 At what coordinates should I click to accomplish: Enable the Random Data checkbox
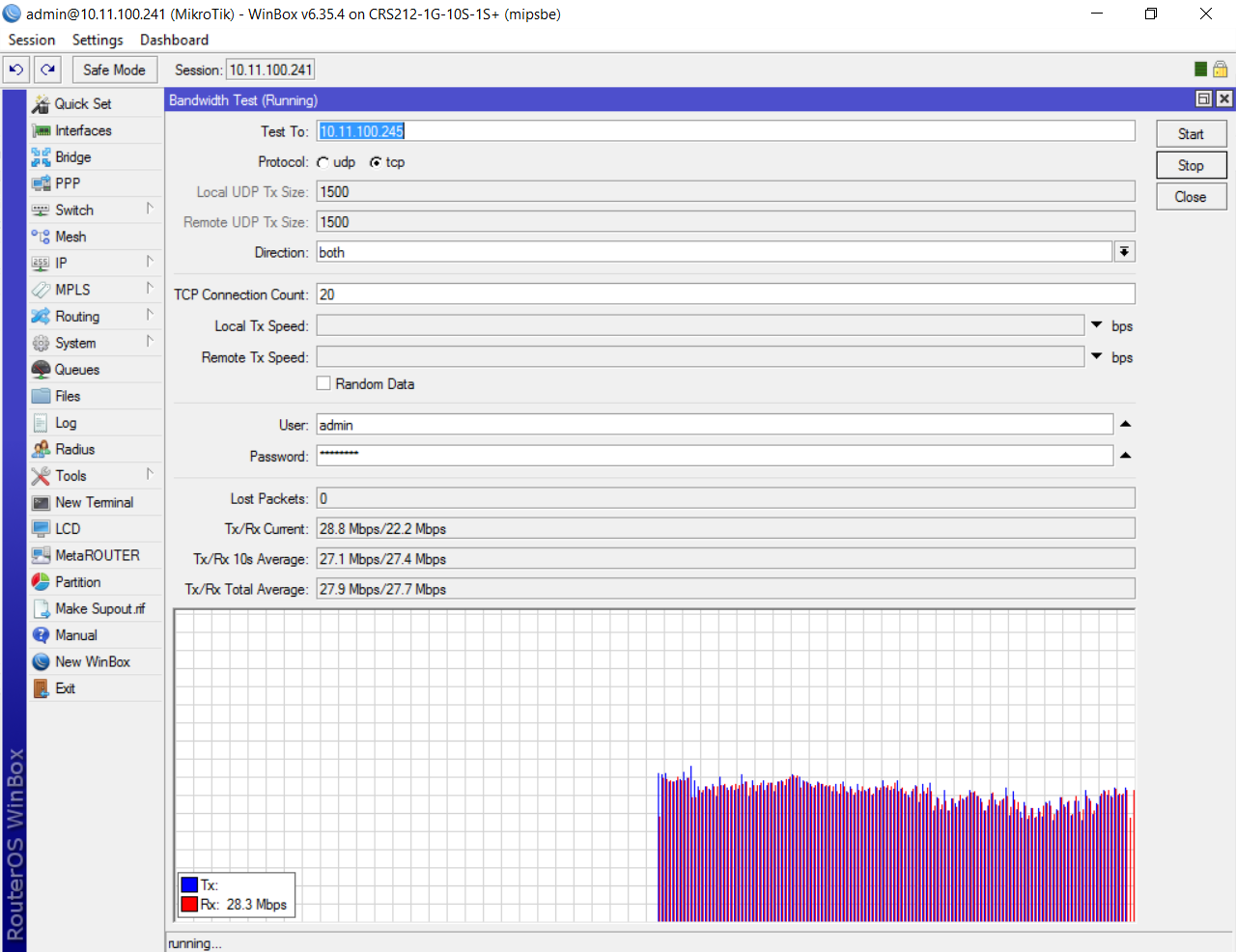pos(323,383)
